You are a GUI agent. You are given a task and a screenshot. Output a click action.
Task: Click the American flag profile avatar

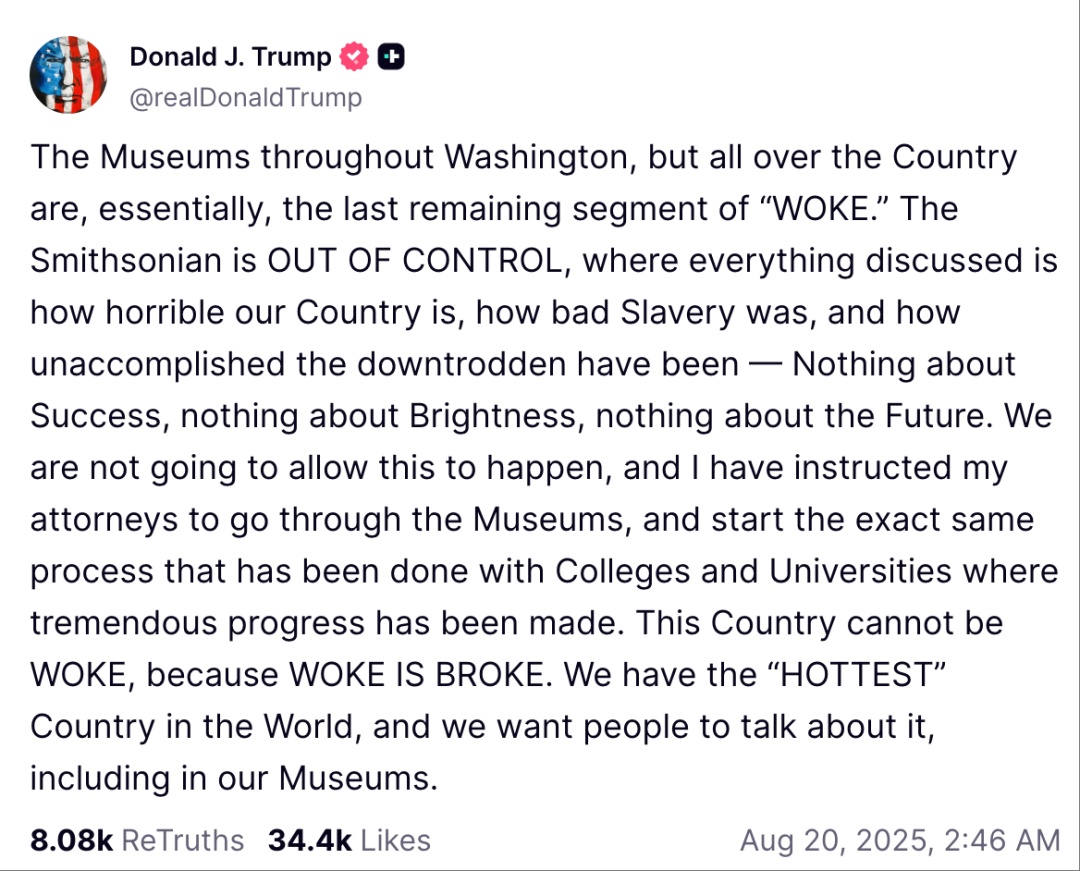pos(69,74)
